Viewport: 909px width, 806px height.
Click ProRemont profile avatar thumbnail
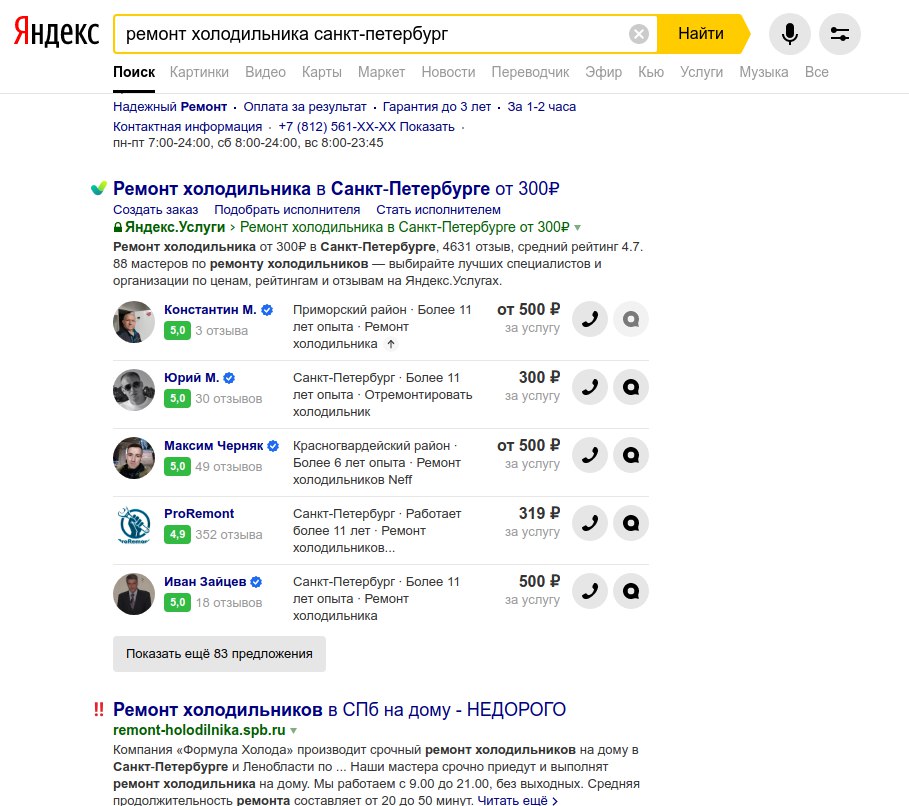pos(134,526)
